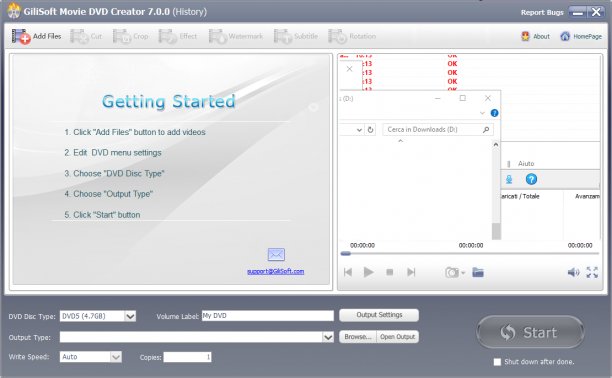This screenshot has height=378, width=612.
Task: Skip to next track in player
Action: pos(411,272)
